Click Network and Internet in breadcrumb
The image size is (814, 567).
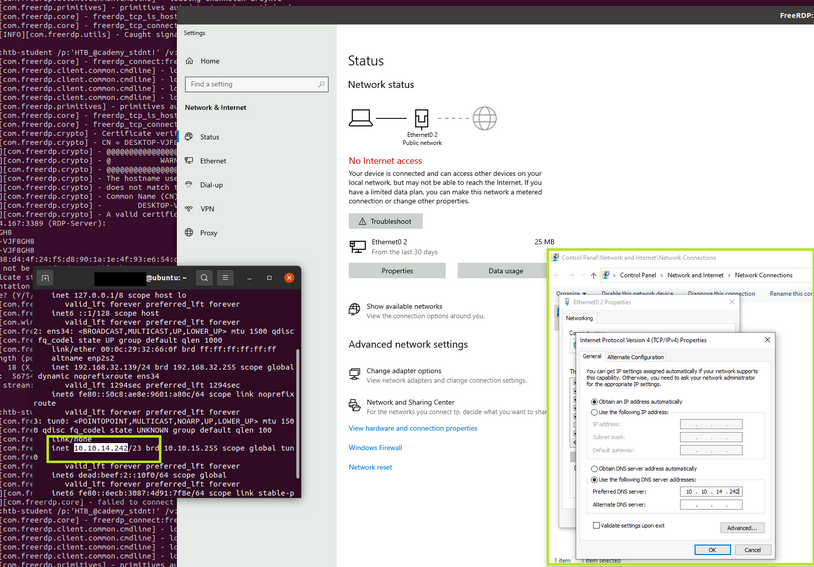click(x=695, y=275)
